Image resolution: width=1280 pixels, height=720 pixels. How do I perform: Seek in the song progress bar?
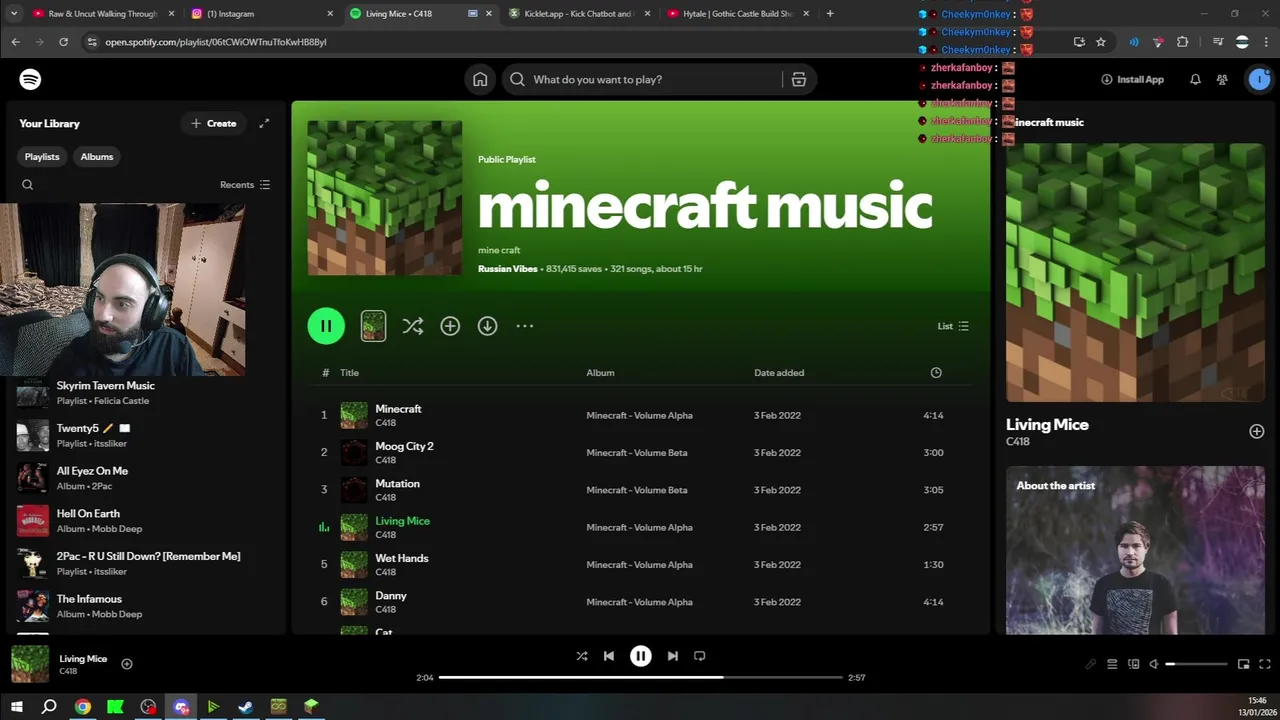(640, 678)
